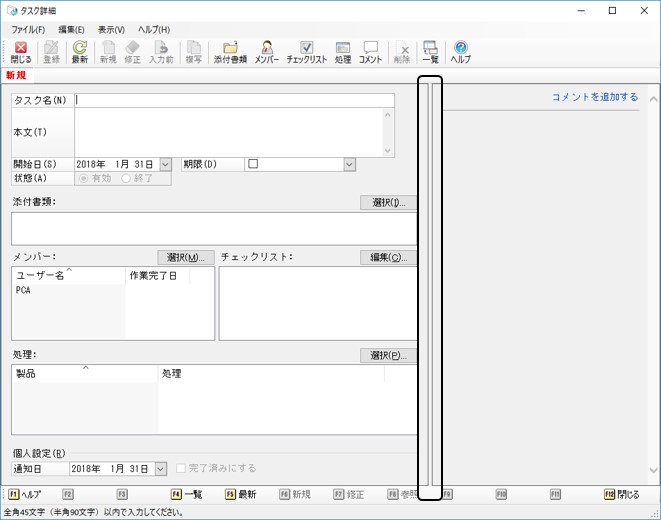This screenshot has width=661, height=520.
Task: Click the コメントを追加する link
Action: (x=595, y=97)
